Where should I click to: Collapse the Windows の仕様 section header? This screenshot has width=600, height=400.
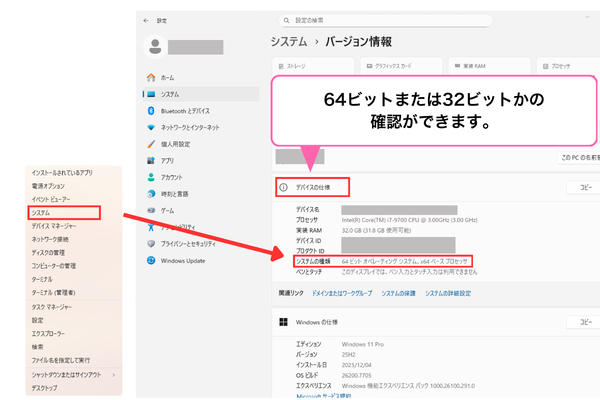(x=436, y=322)
